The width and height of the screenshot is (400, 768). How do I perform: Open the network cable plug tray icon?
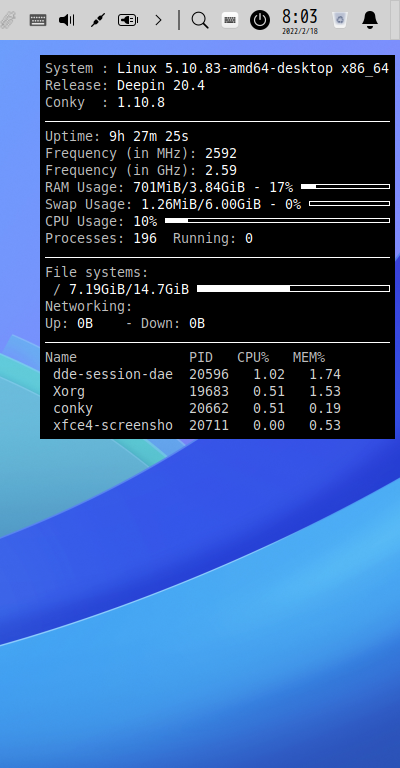(x=98, y=20)
